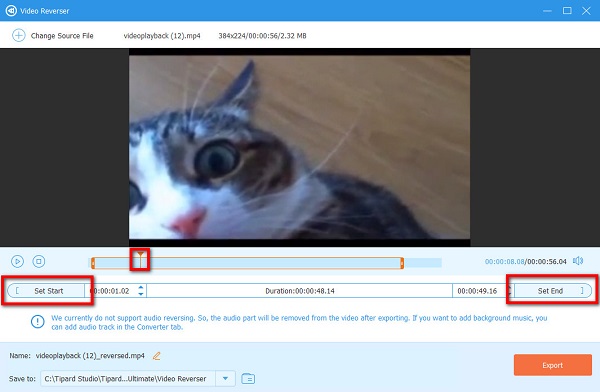Decrease the start time with the down arrow
Screen dimensions: 600x392
pyautogui.click(x=141, y=294)
